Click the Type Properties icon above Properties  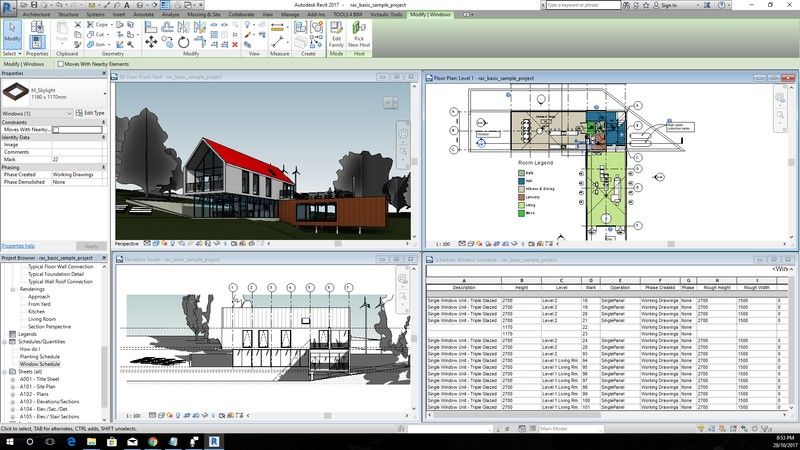37,27
